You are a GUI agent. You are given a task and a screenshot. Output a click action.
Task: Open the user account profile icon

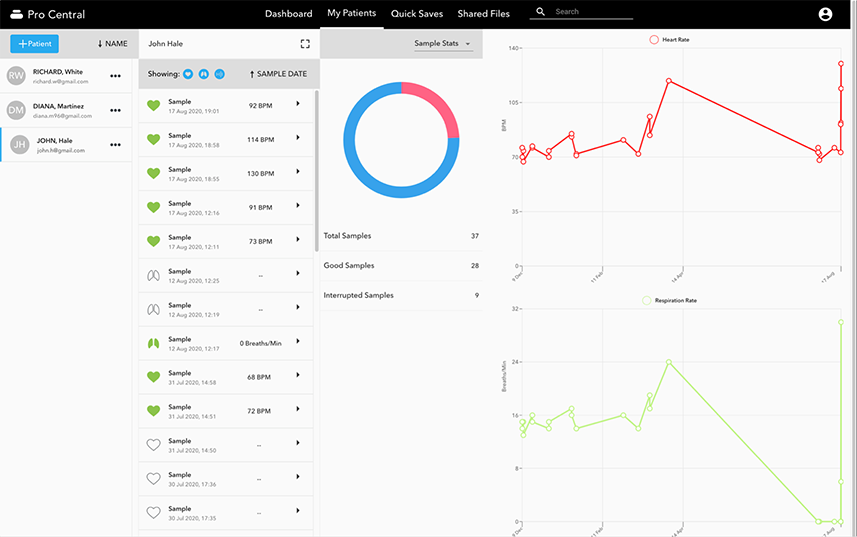click(x=825, y=14)
